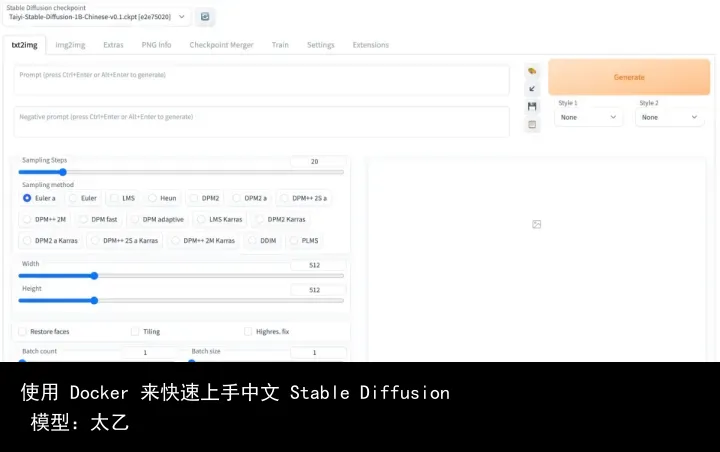The width and height of the screenshot is (720, 452).
Task: Enable the Tiling checkbox
Action: (x=135, y=331)
